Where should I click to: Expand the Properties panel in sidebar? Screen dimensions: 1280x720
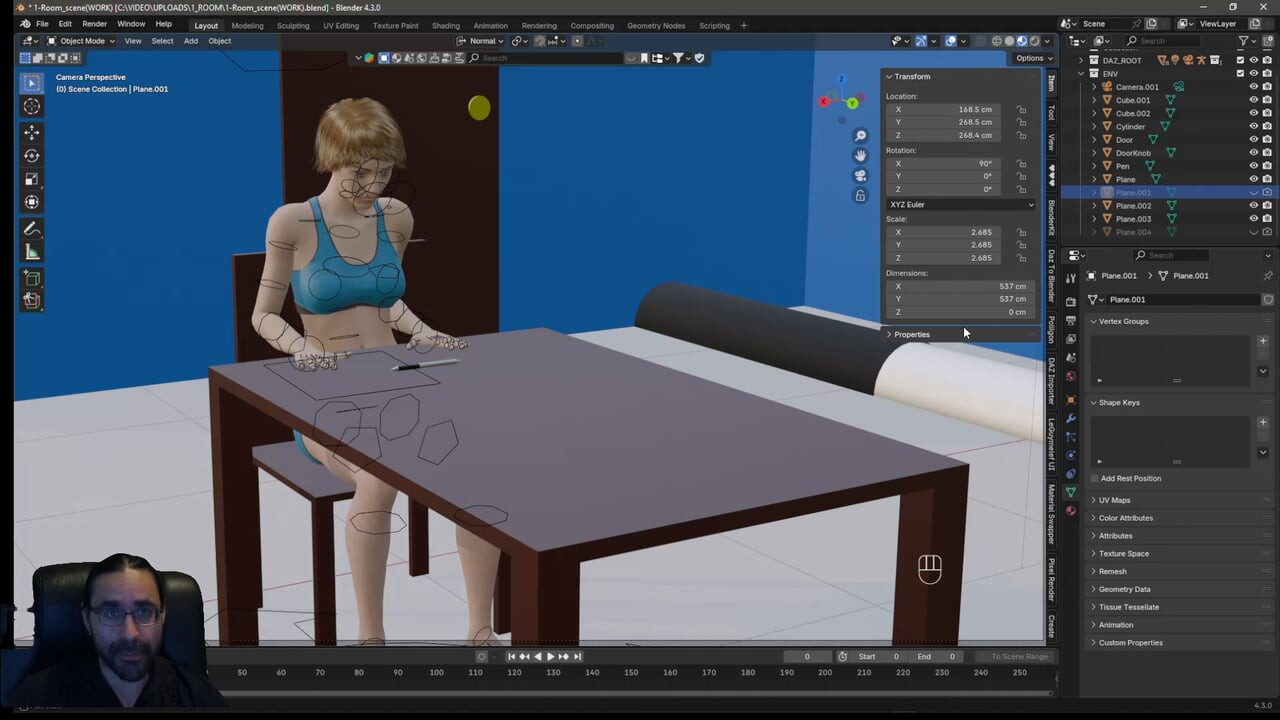[911, 335]
